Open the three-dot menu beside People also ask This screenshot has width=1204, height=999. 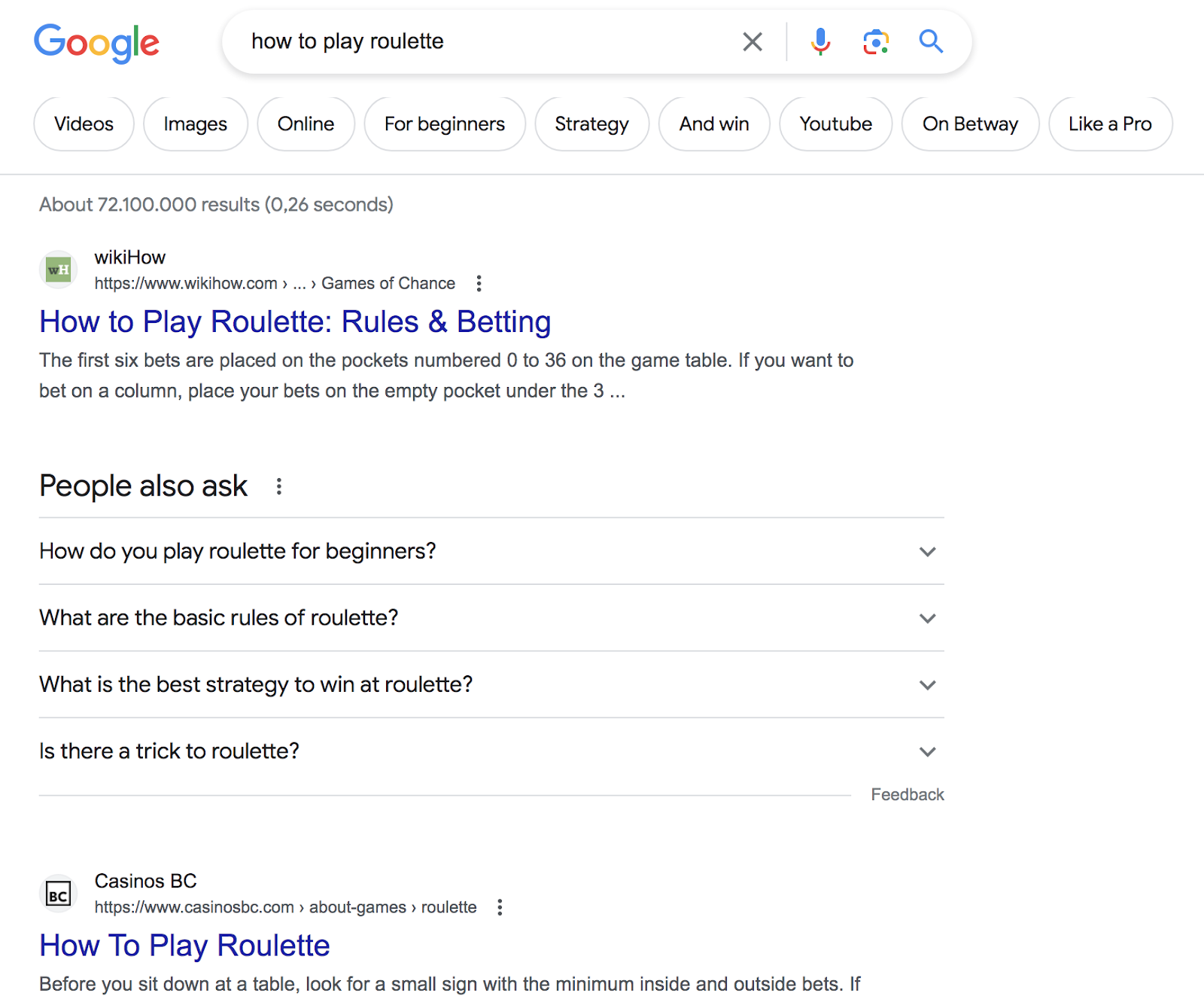tap(278, 486)
